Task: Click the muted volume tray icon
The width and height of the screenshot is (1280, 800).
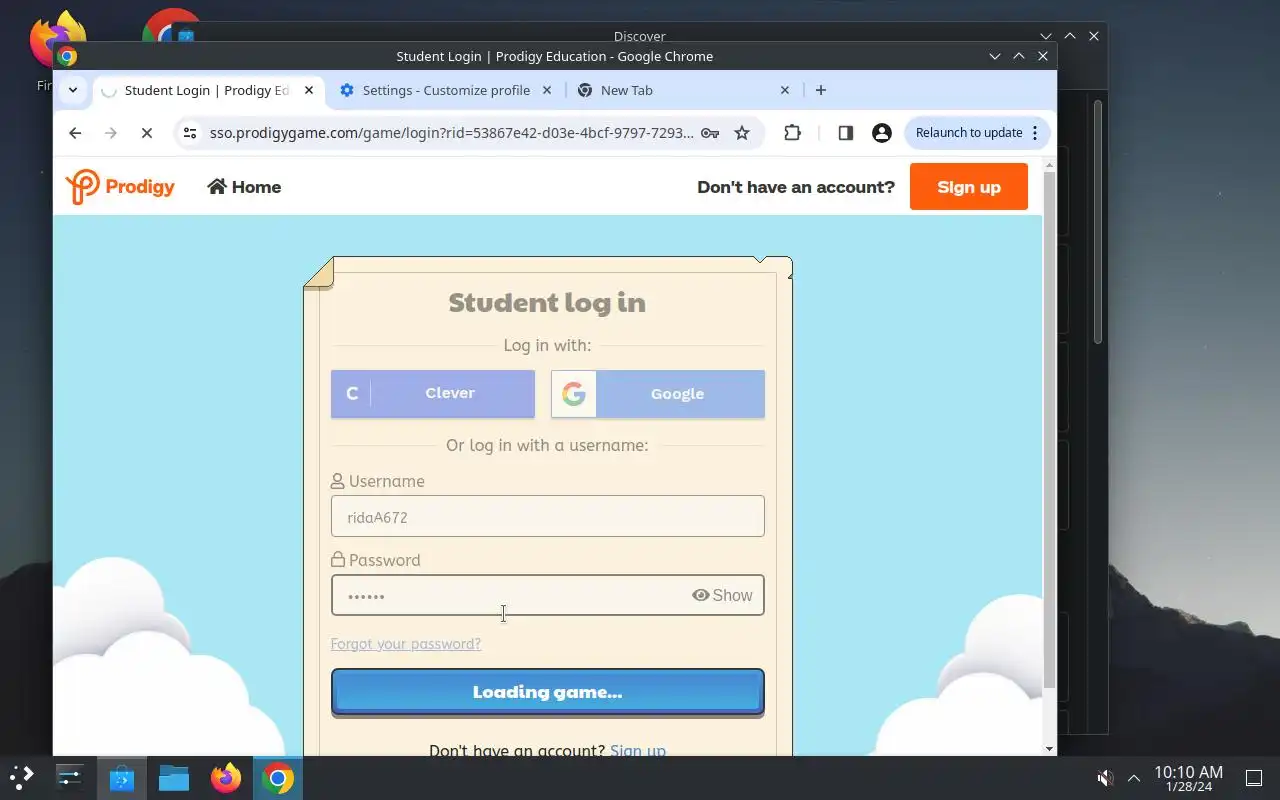Action: pyautogui.click(x=1105, y=777)
